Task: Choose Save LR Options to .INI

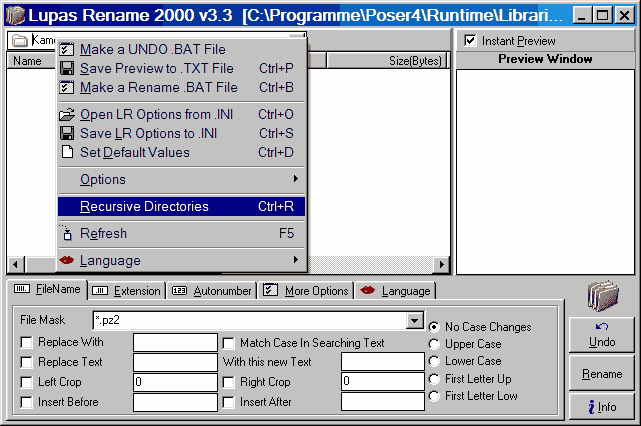Action: click(x=182, y=133)
